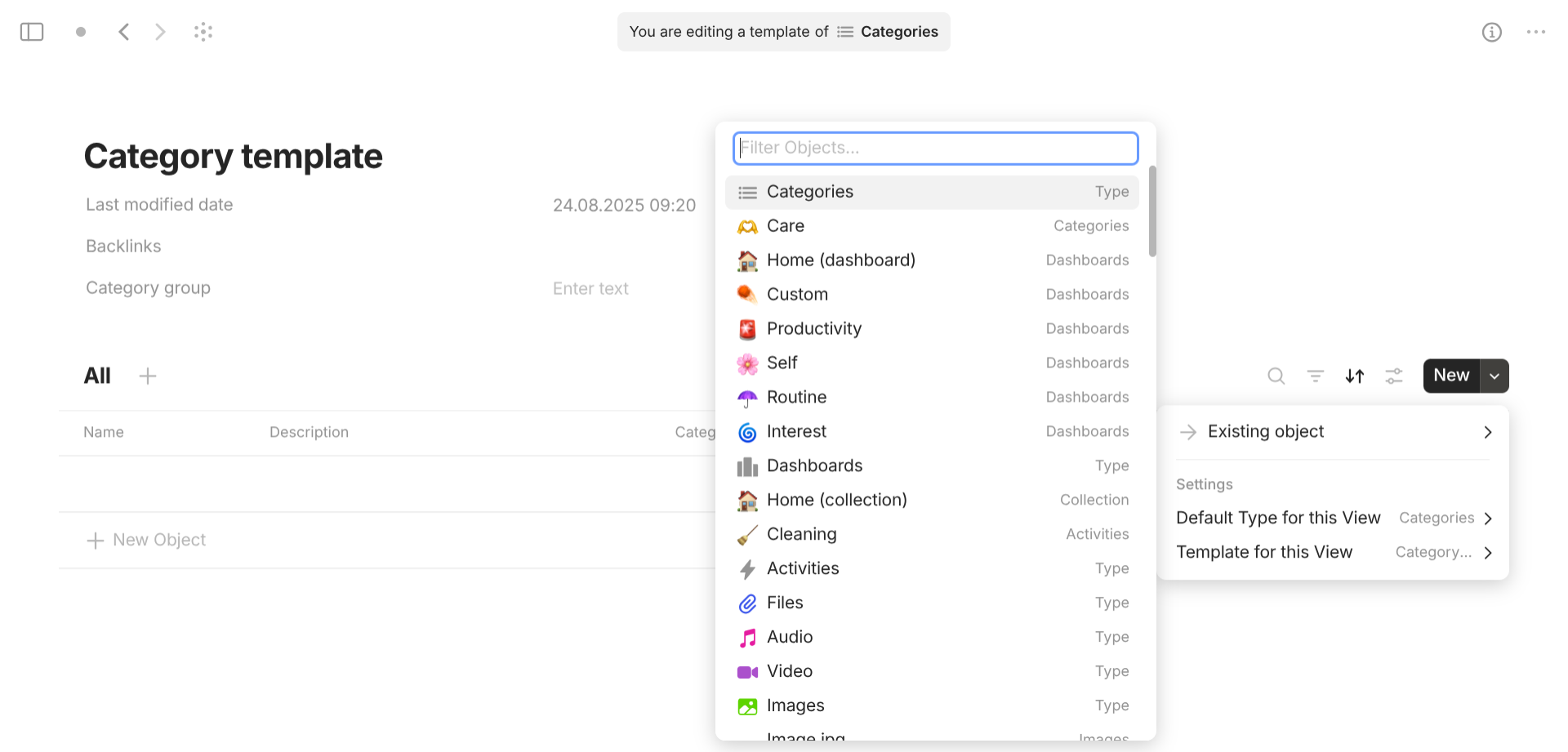Click the forward navigation arrow

(x=160, y=32)
